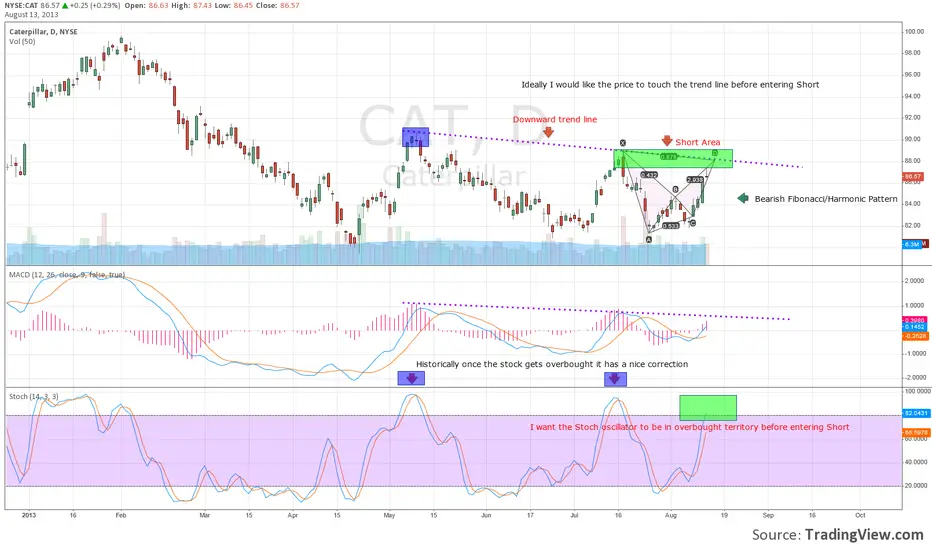932x550 pixels.
Task: Click the 98.00 price axis label
Action: [914, 53]
